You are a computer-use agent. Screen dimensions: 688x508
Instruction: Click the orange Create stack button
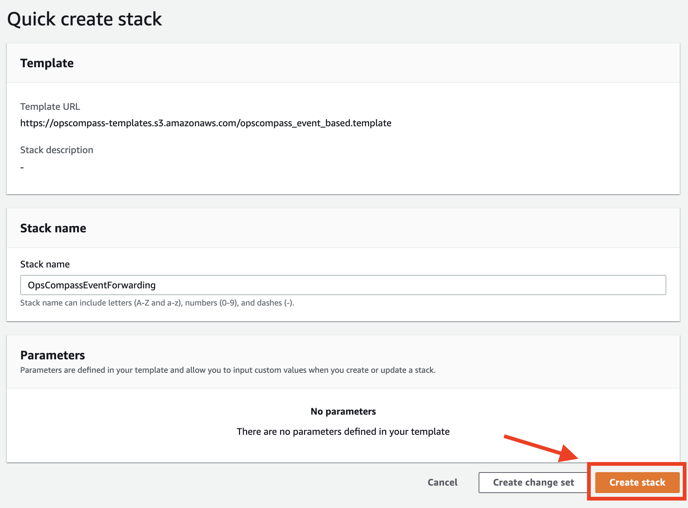[x=637, y=482]
